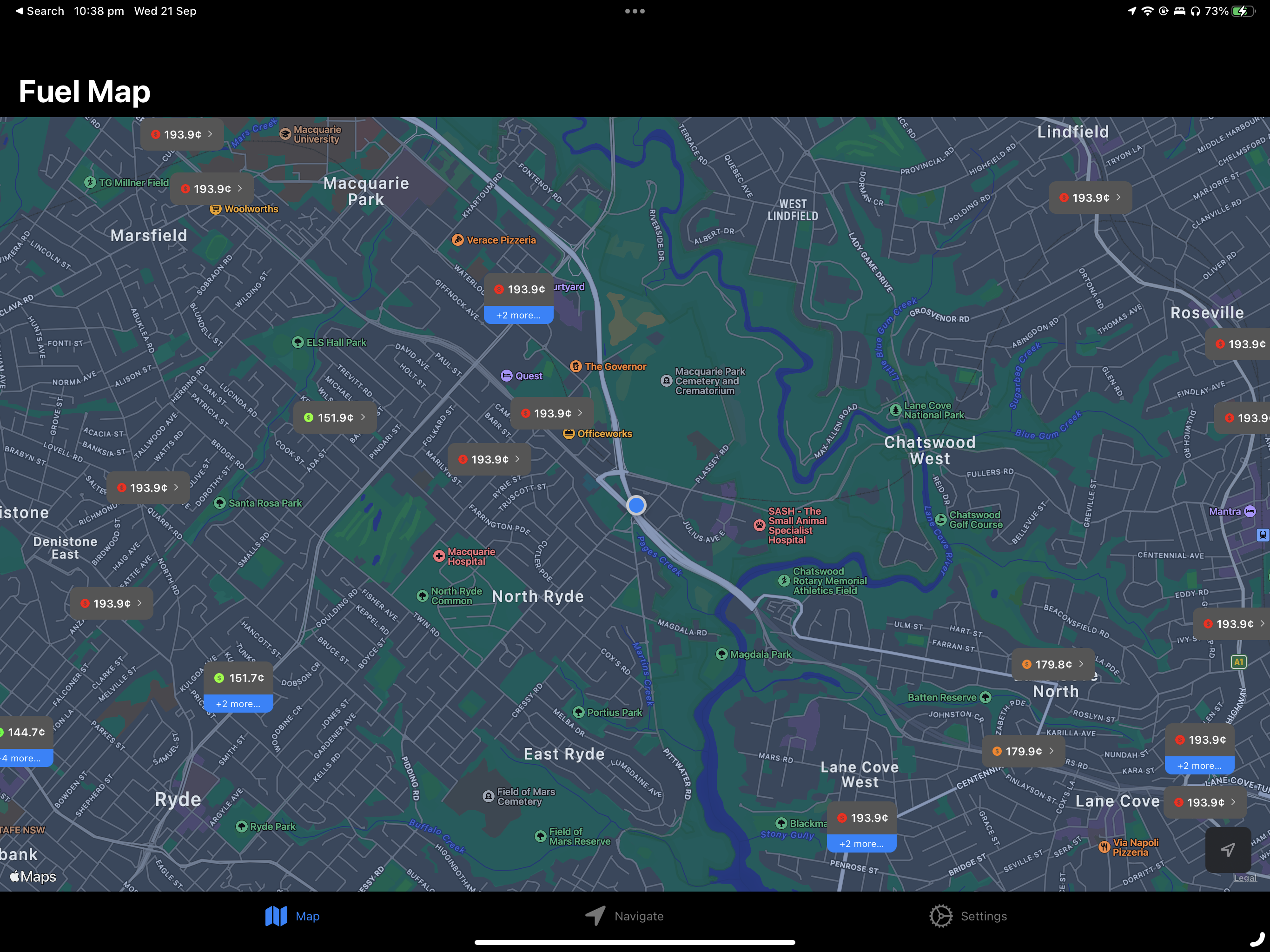
Task: Open 193.9¢ marker near Macquarie University
Action: [182, 134]
